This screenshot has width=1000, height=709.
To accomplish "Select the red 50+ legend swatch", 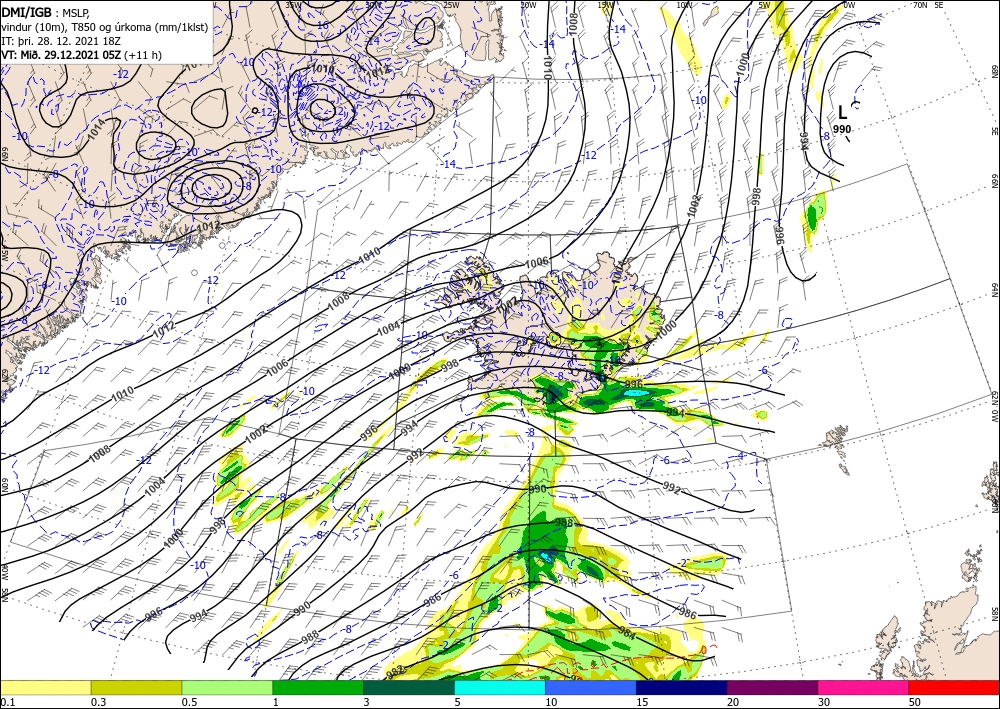I will pyautogui.click(x=954, y=687).
